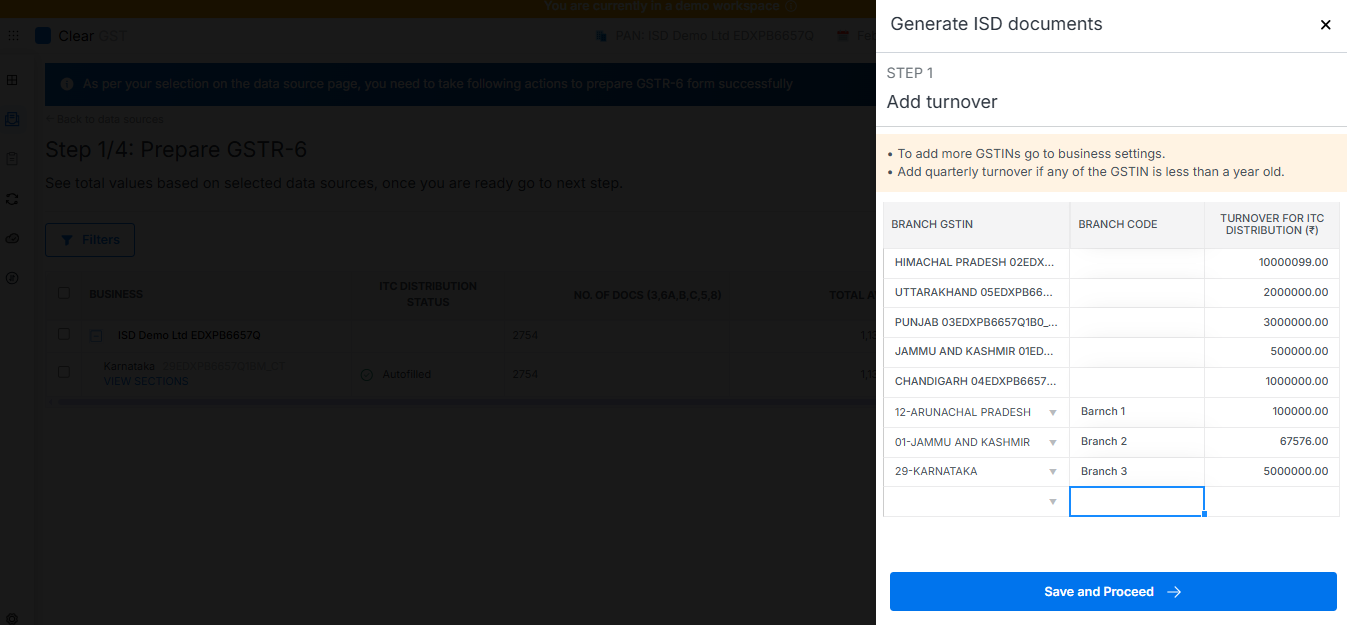Click the empty turnover cell in last row
The height and width of the screenshot is (625, 1347).
tap(1272, 502)
